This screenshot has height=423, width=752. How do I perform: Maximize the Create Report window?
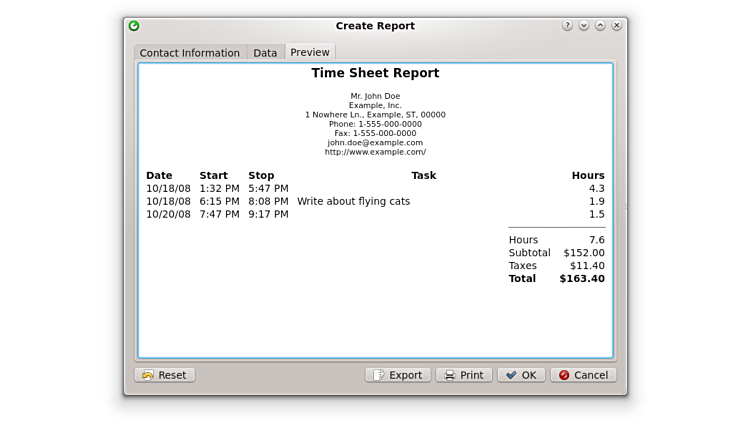pyautogui.click(x=600, y=26)
